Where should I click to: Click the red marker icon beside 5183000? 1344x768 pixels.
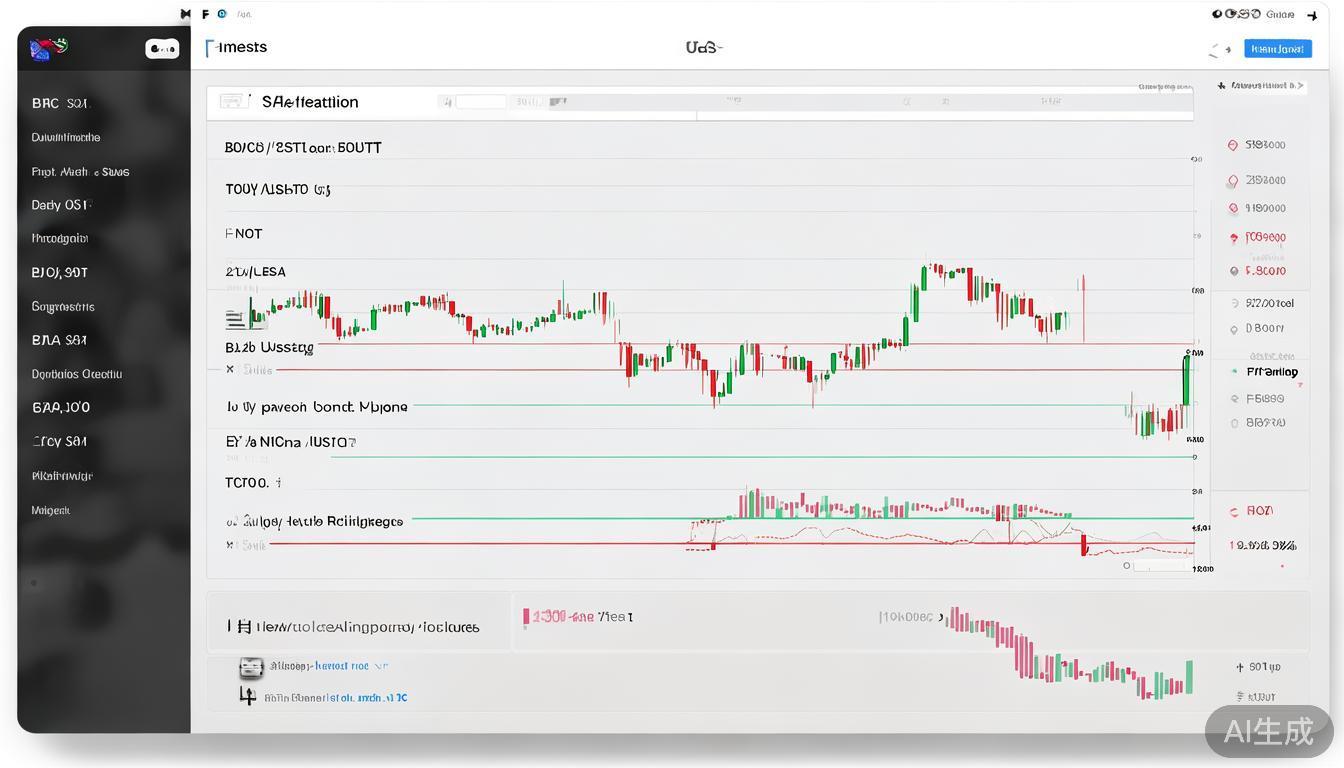point(1233,145)
